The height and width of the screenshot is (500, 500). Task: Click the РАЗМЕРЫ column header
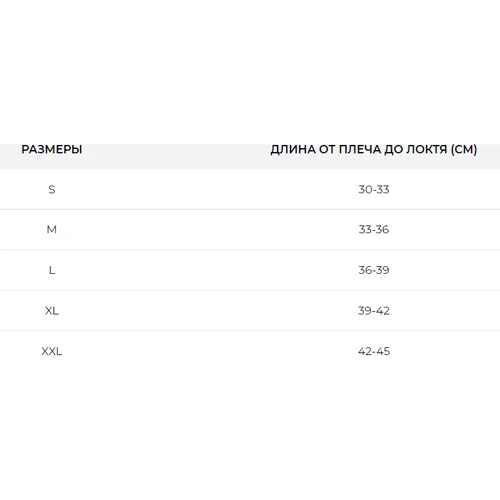click(x=52, y=149)
